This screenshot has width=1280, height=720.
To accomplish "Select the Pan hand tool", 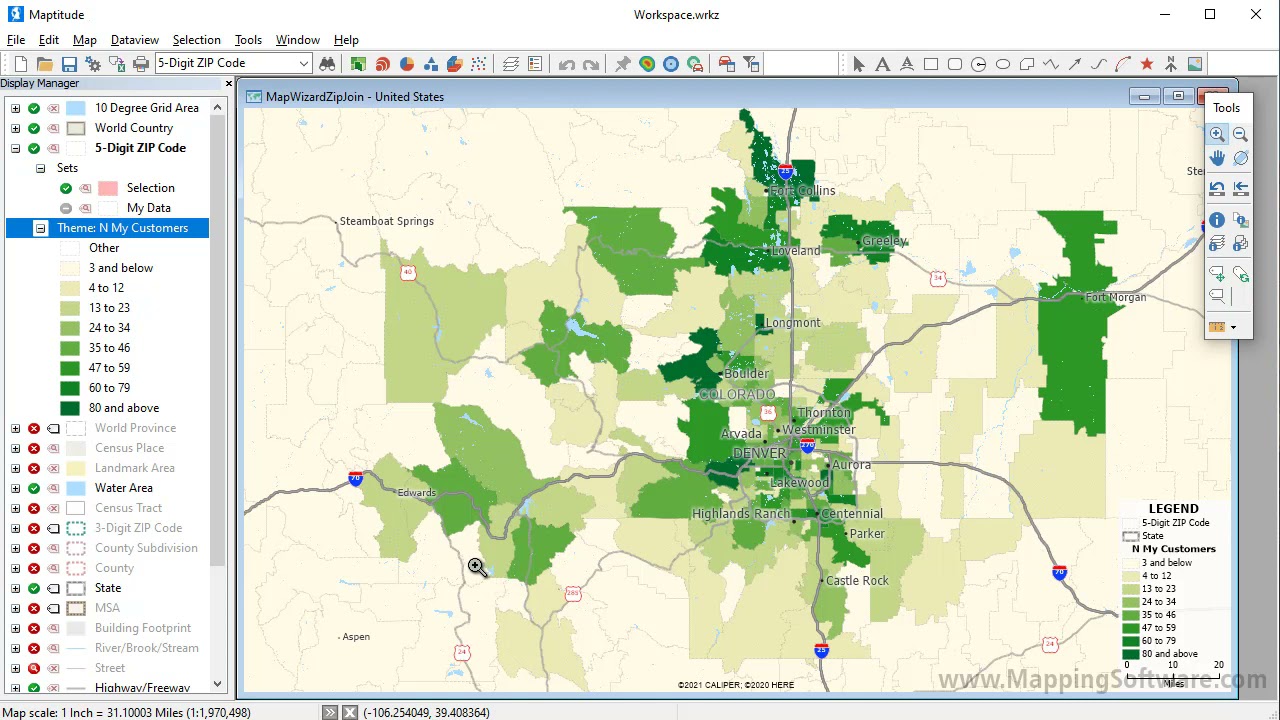I will [1217, 158].
